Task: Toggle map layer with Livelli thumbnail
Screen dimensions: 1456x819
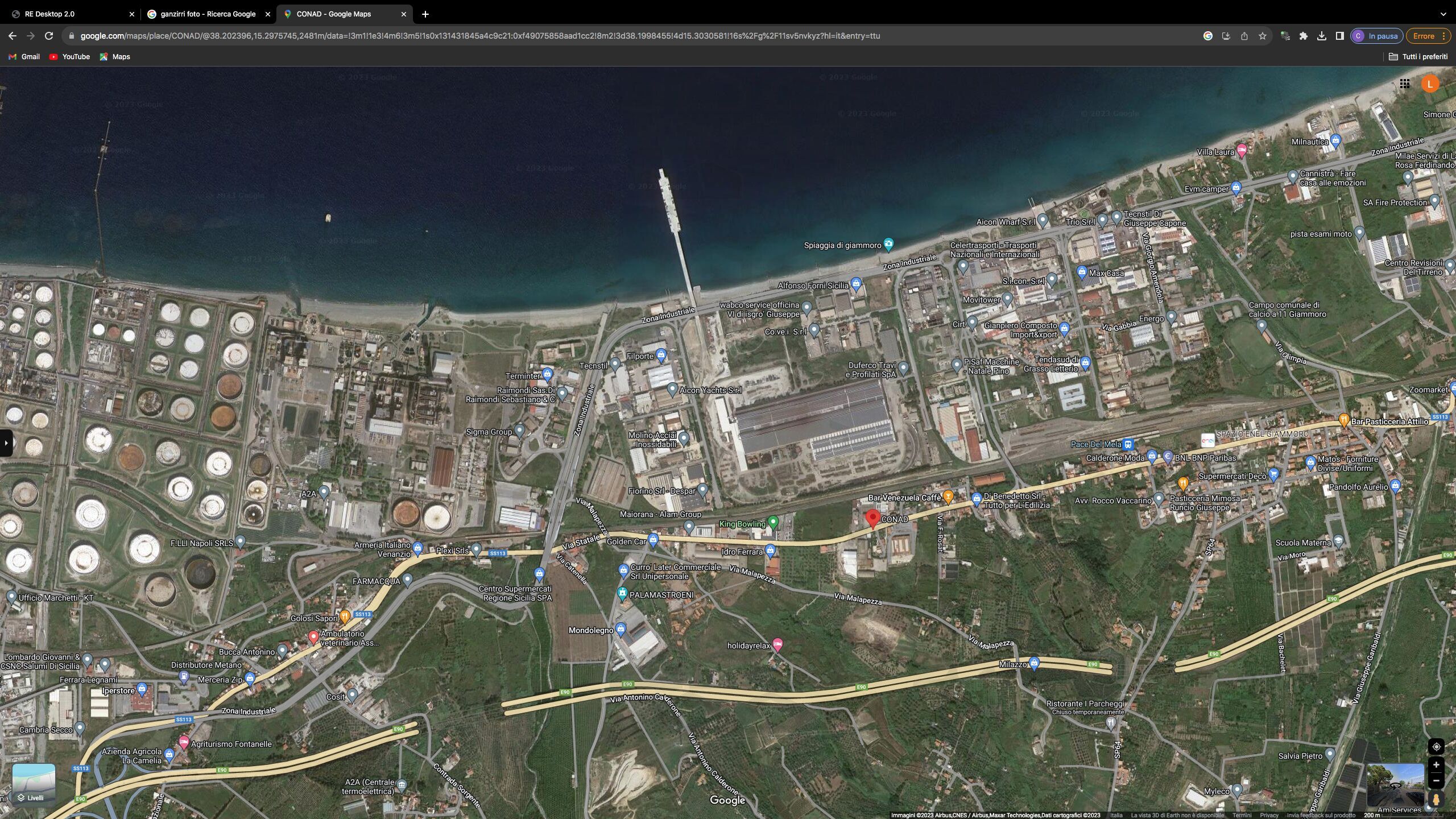Action: pos(34,784)
